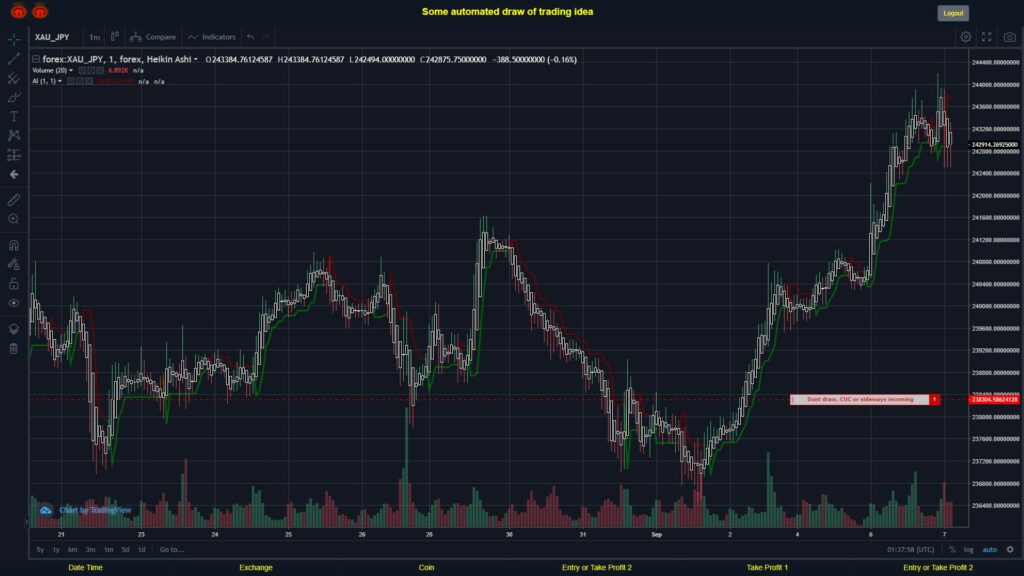1024x576 pixels.
Task: Enter fullscreen mode
Action: tap(987, 37)
